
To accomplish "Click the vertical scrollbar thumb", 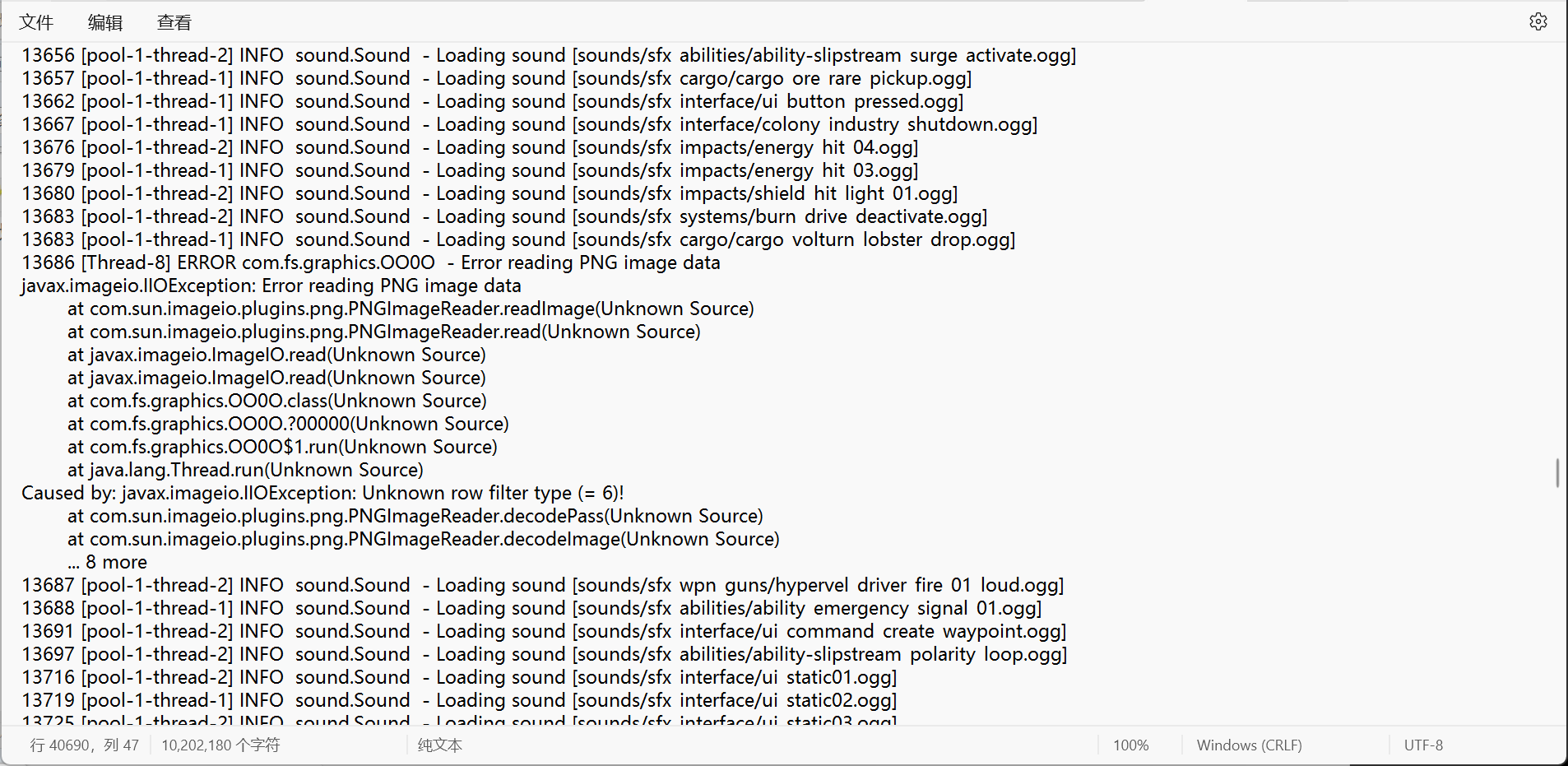I will [x=1557, y=473].
